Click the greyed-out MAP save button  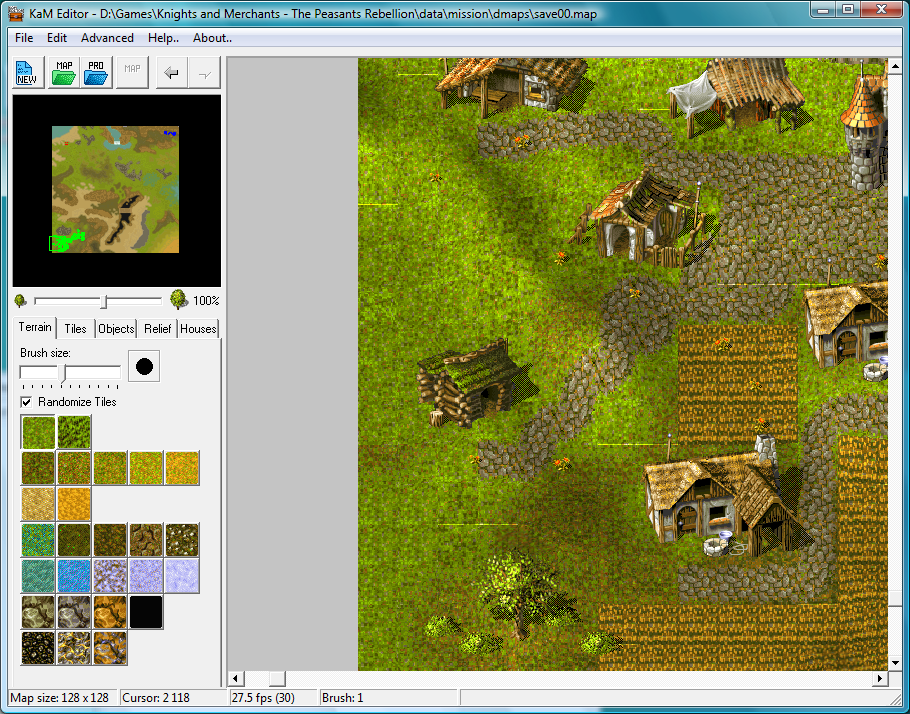tap(132, 73)
